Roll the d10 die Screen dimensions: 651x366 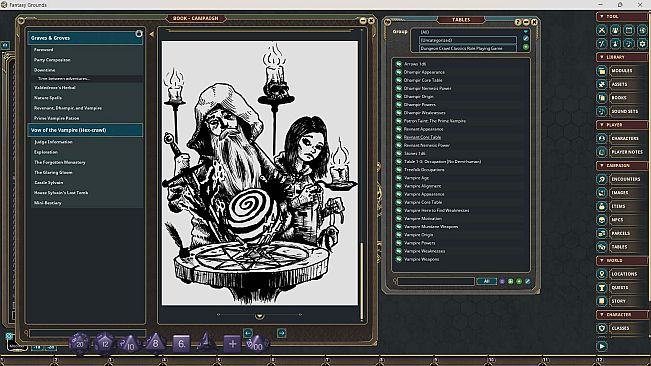129,344
